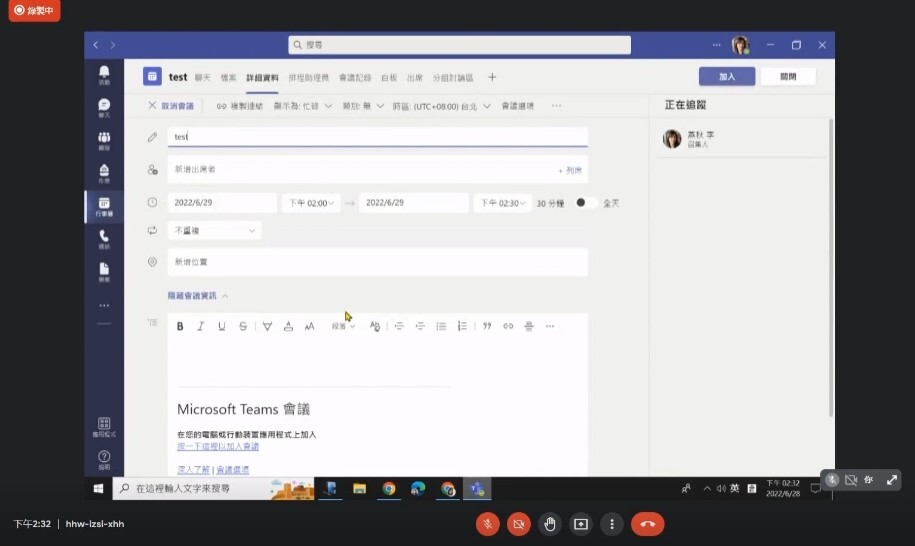Open the repeat 不重複 dropdown
The image size is (915, 546).
click(x=214, y=230)
